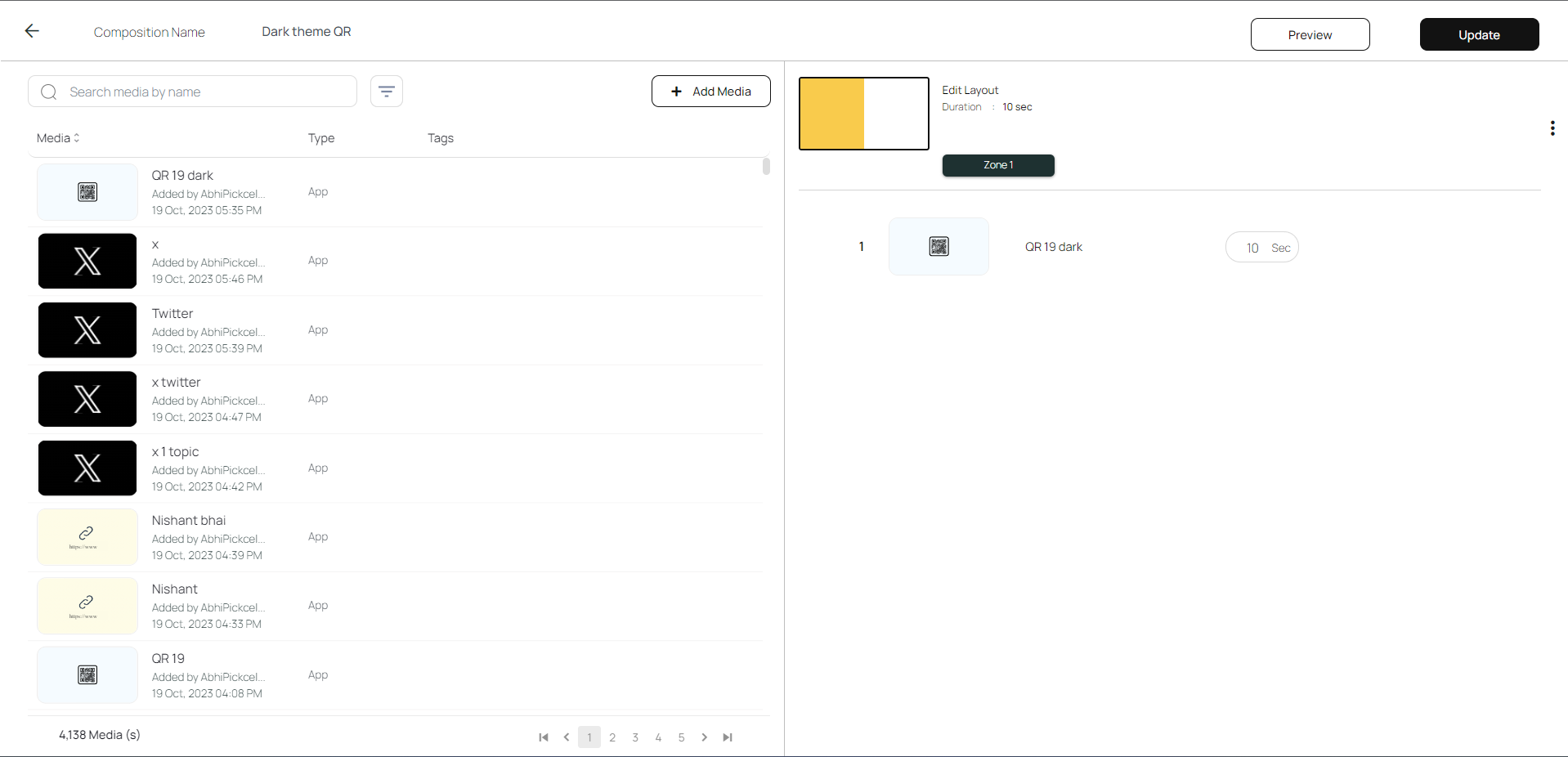
Task: Open the media filter icon
Action: tap(387, 92)
